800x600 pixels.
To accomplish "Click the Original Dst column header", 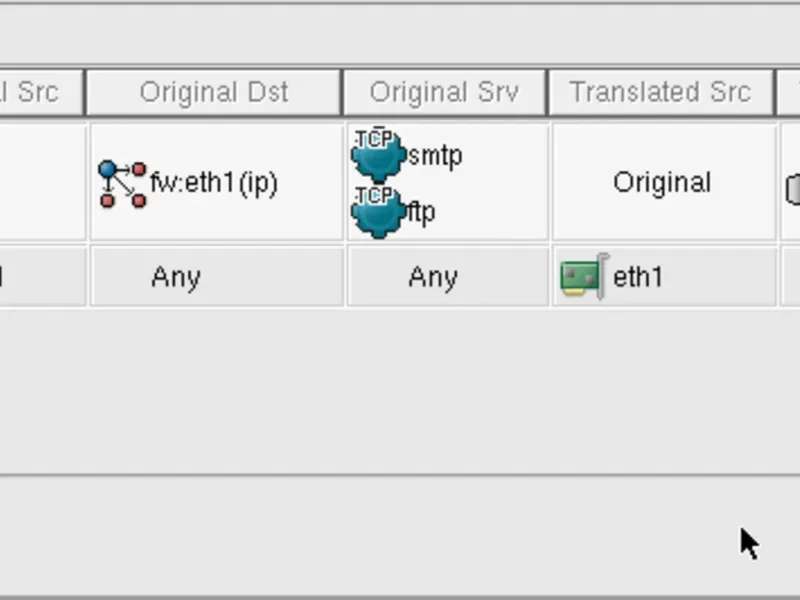I will (214, 93).
